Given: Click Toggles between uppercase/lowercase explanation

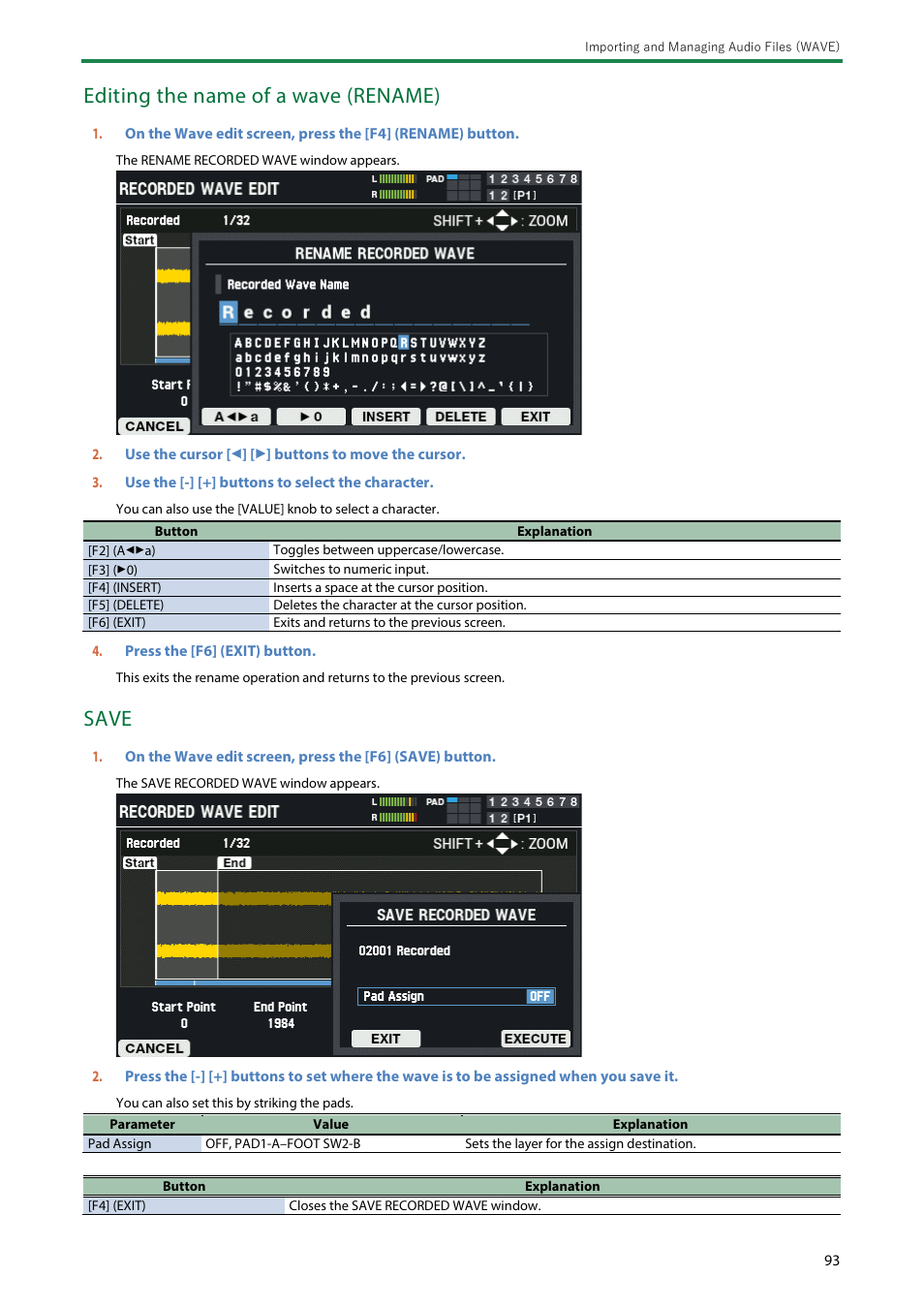Looking at the screenshot, I should 388,550.
